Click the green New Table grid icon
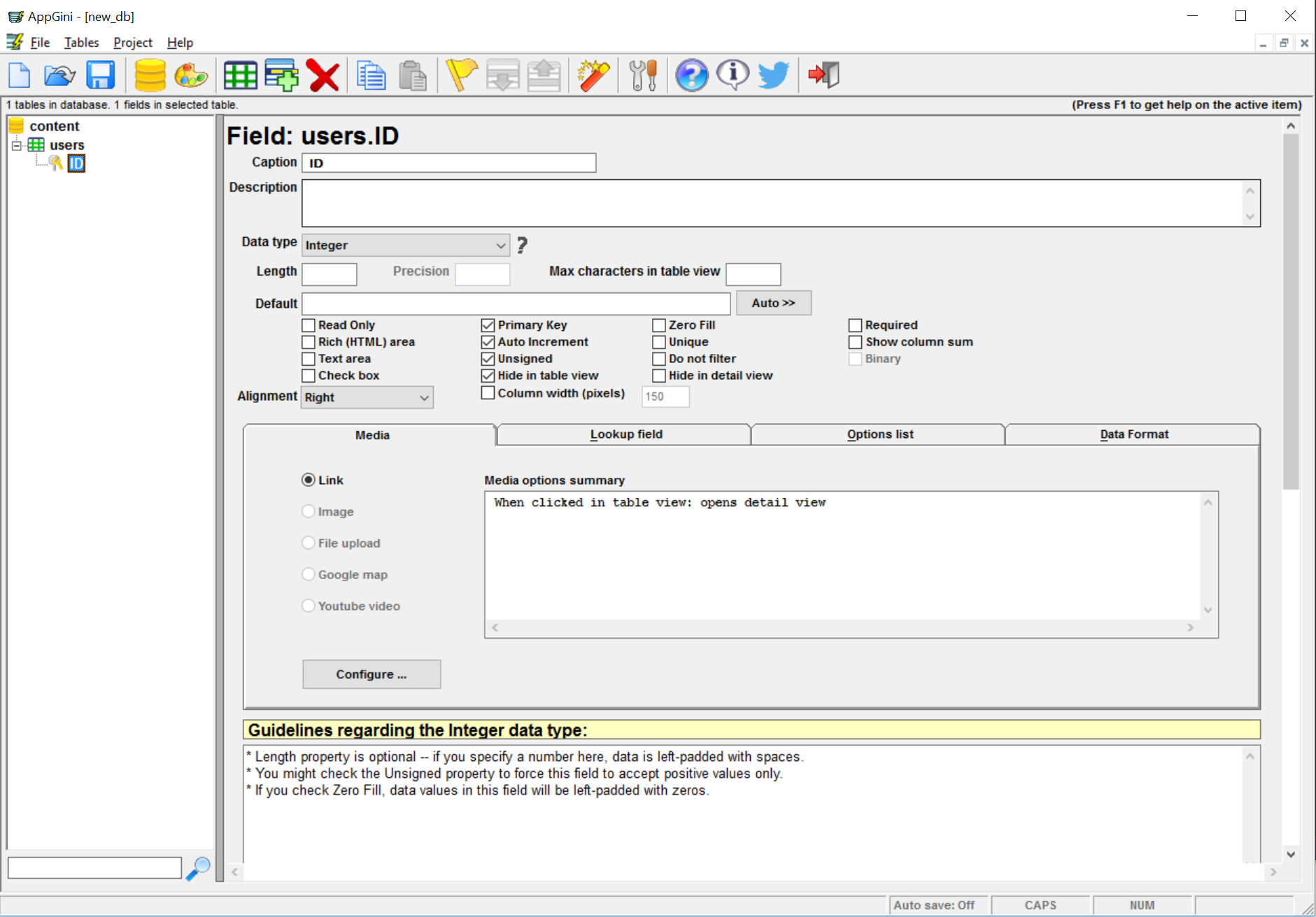The image size is (1316, 917). pos(240,76)
